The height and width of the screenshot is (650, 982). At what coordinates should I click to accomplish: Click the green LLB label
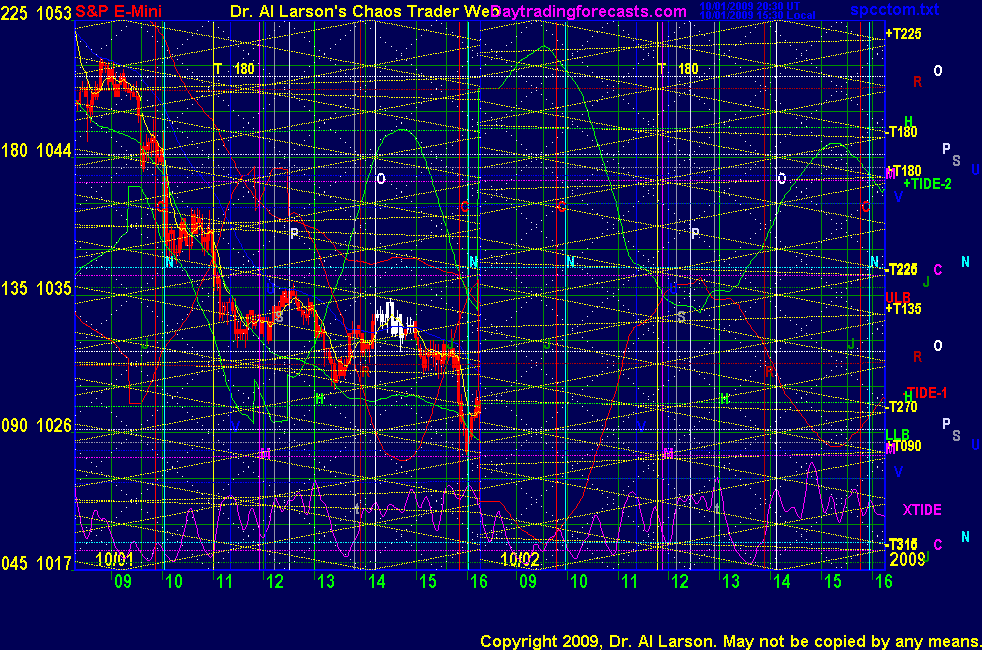(897, 434)
